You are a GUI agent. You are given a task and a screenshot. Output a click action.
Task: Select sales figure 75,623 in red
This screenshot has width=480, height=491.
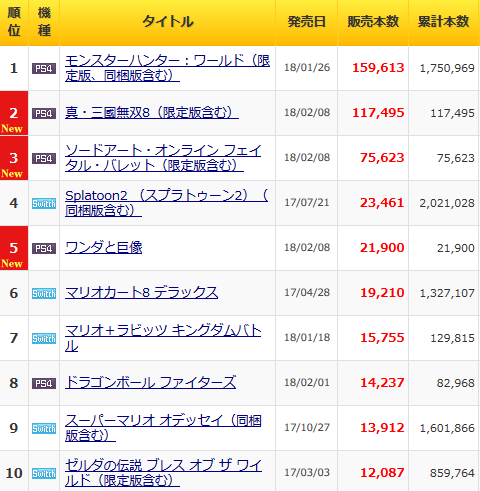[x=382, y=158]
